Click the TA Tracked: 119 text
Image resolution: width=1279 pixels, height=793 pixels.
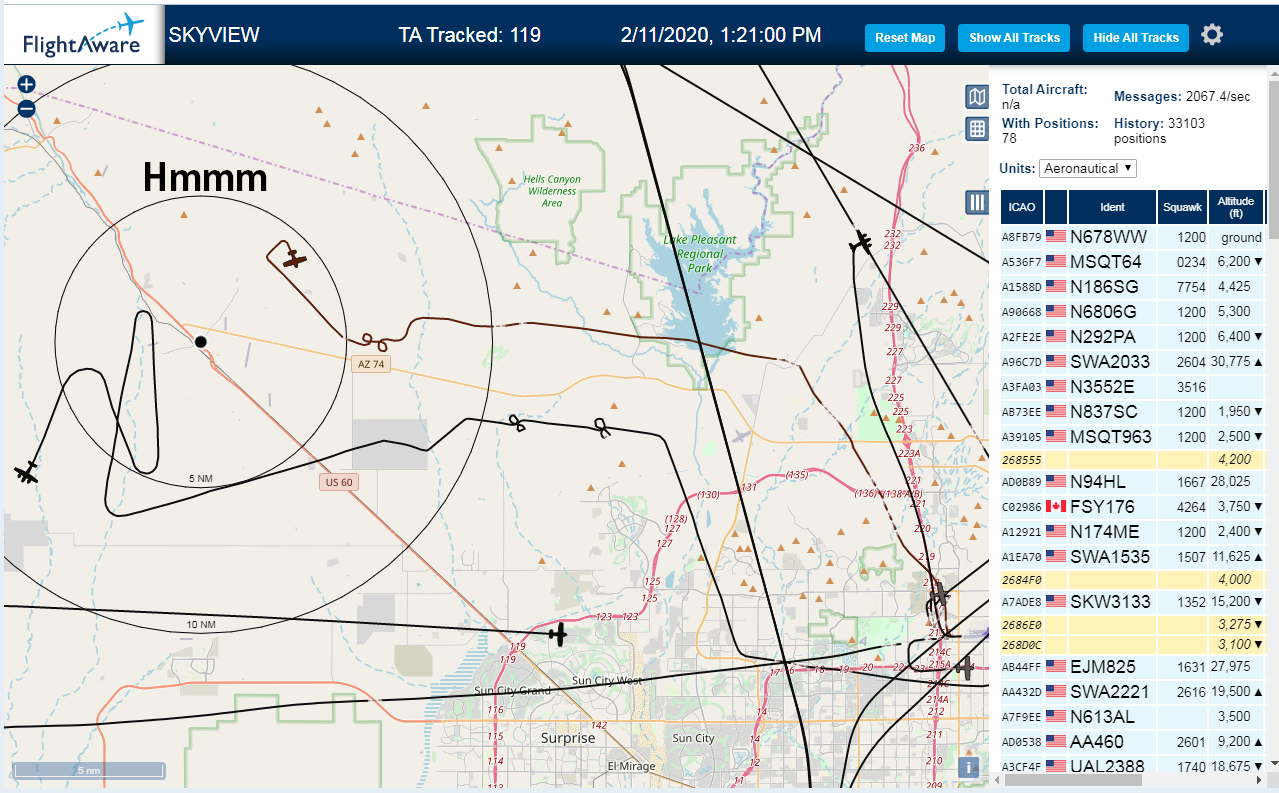(469, 35)
